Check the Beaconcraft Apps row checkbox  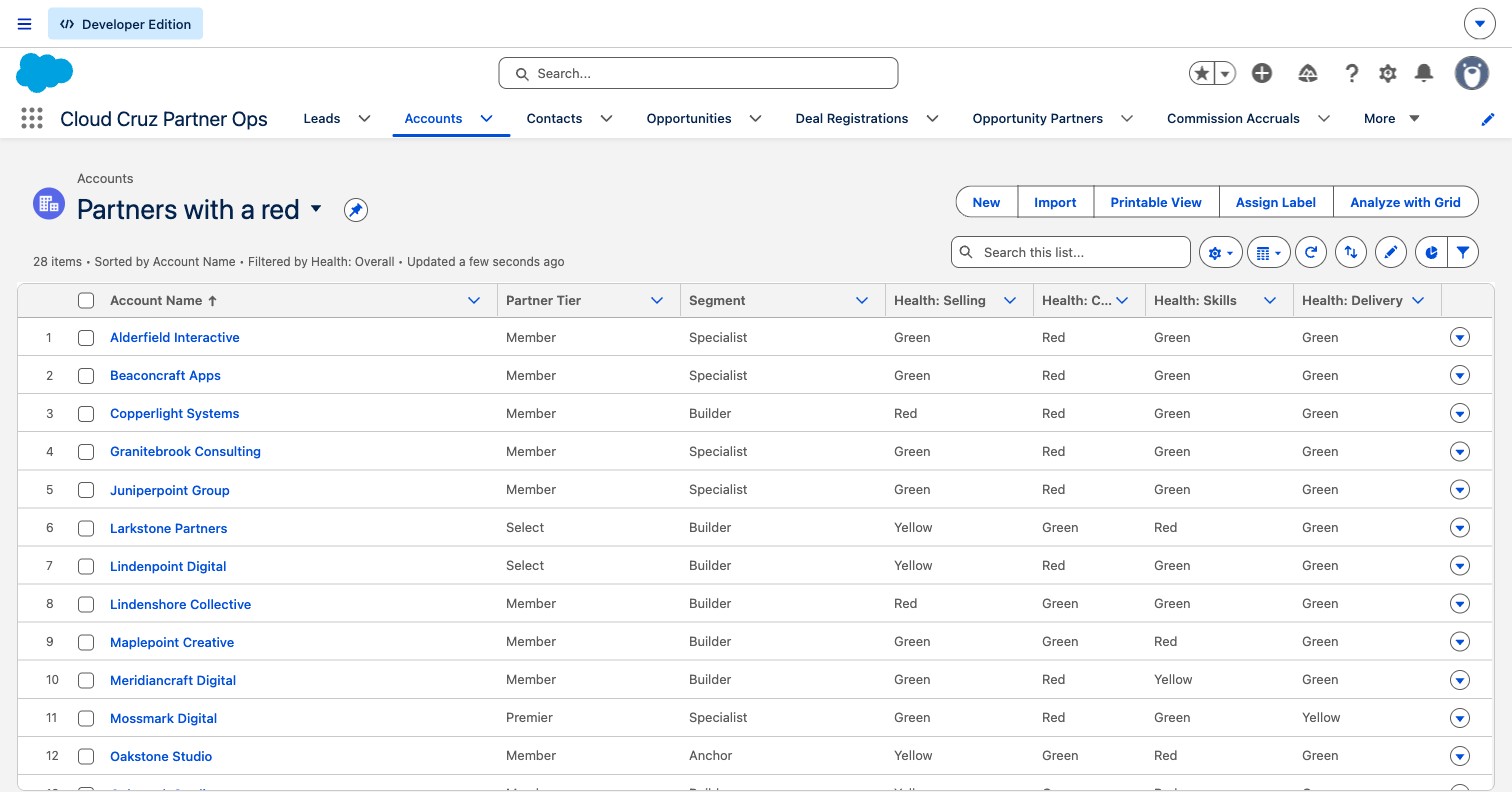pos(86,376)
